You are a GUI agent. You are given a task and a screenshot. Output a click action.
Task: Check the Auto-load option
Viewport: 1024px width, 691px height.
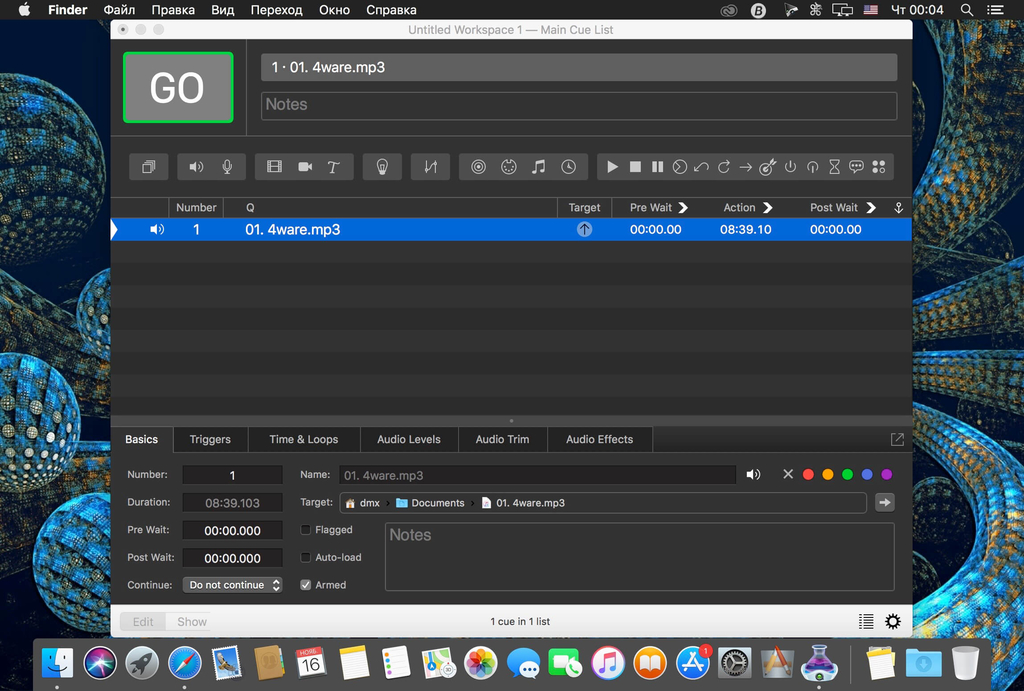pos(306,557)
